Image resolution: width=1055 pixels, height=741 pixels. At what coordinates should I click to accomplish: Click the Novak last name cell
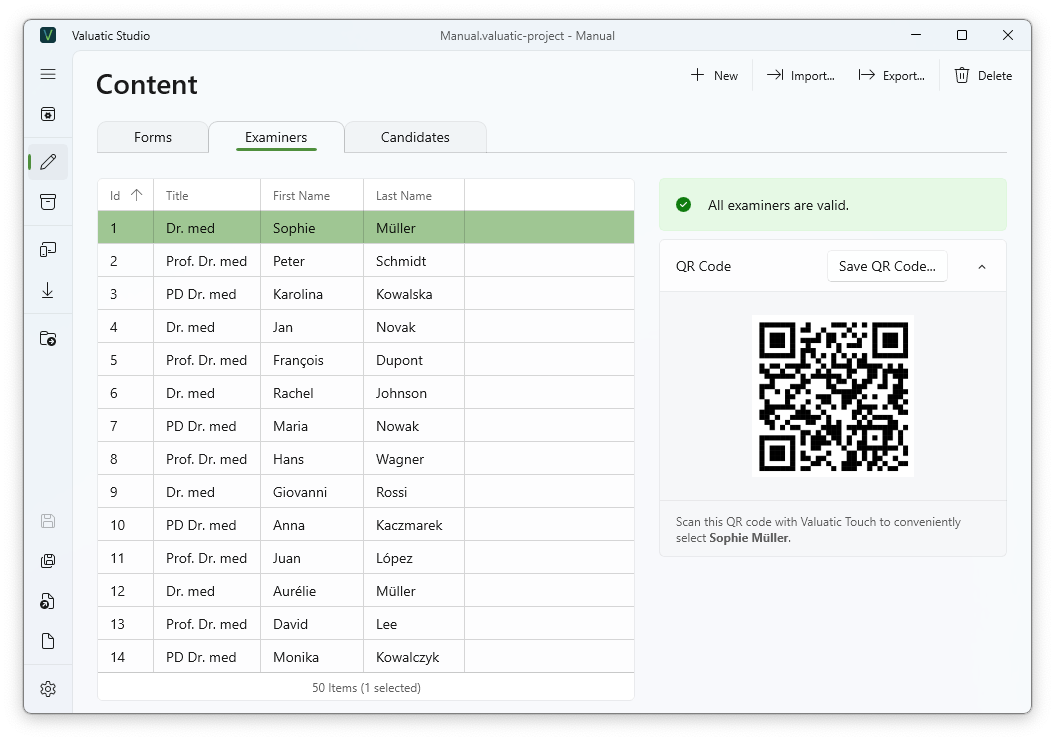coord(414,326)
